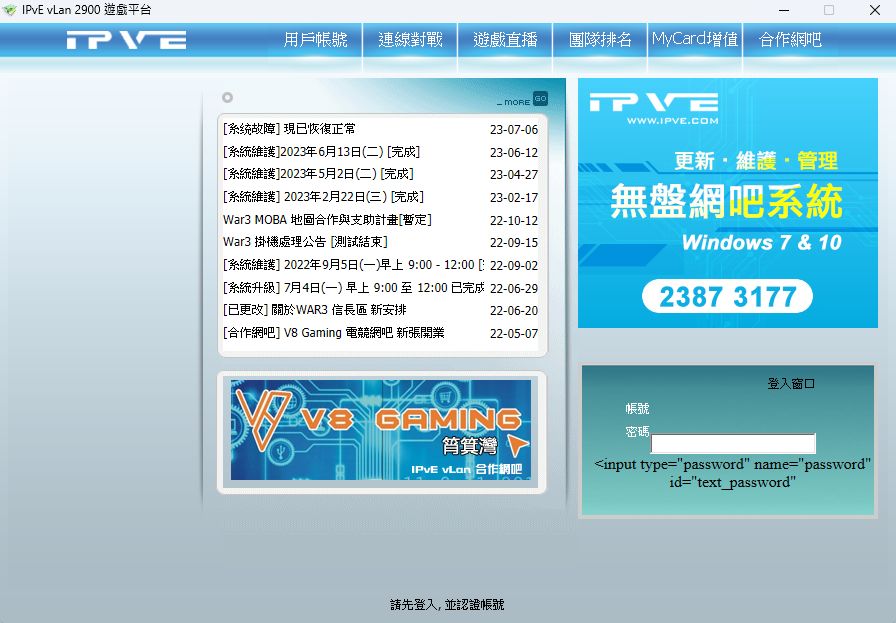Image resolution: width=896 pixels, height=623 pixels.
Task: Click the 密碼 label in login panel
Action: tap(637, 432)
